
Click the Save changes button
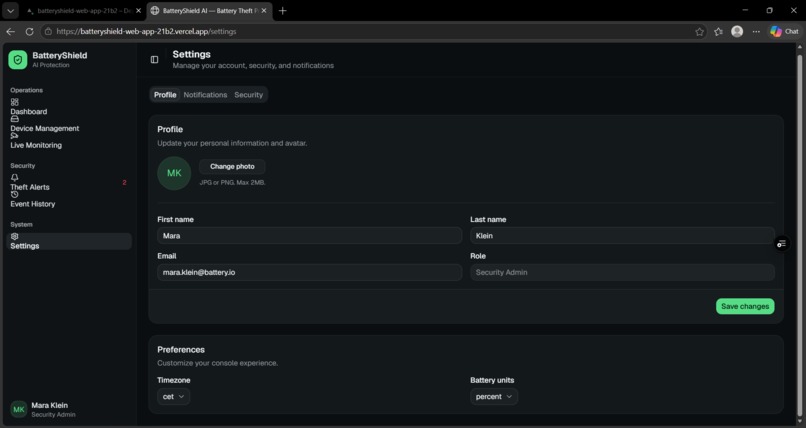745,306
